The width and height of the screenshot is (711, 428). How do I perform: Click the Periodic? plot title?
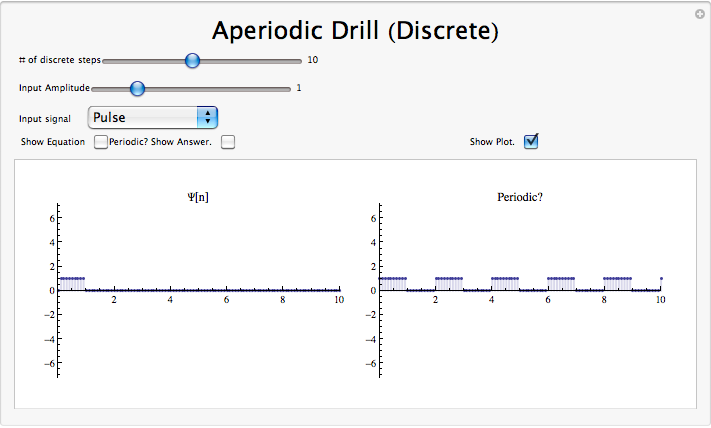(x=519, y=197)
